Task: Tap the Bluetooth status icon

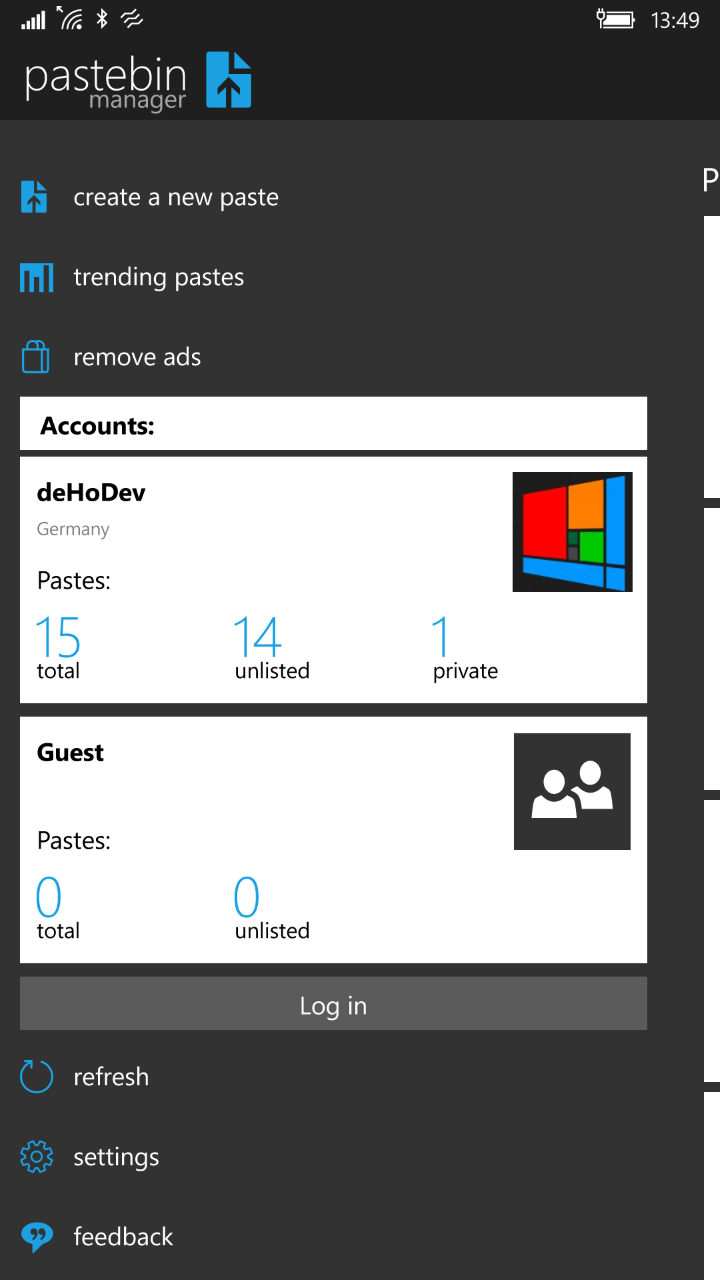Action: (x=102, y=19)
